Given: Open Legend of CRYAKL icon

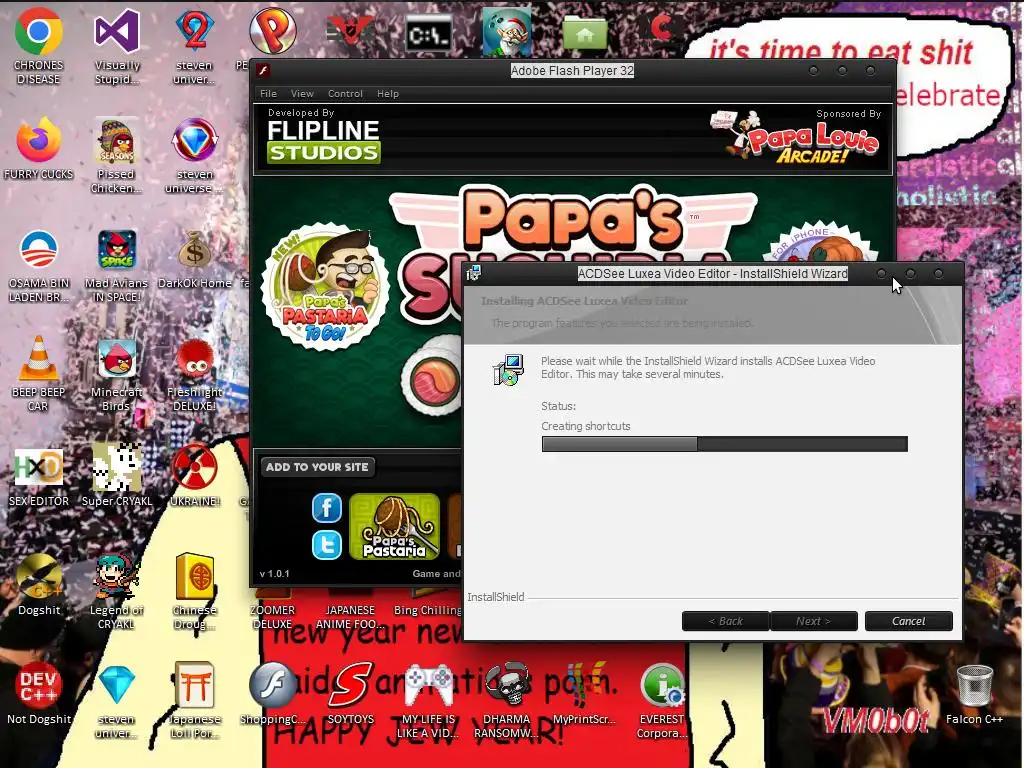Looking at the screenshot, I should [117, 576].
